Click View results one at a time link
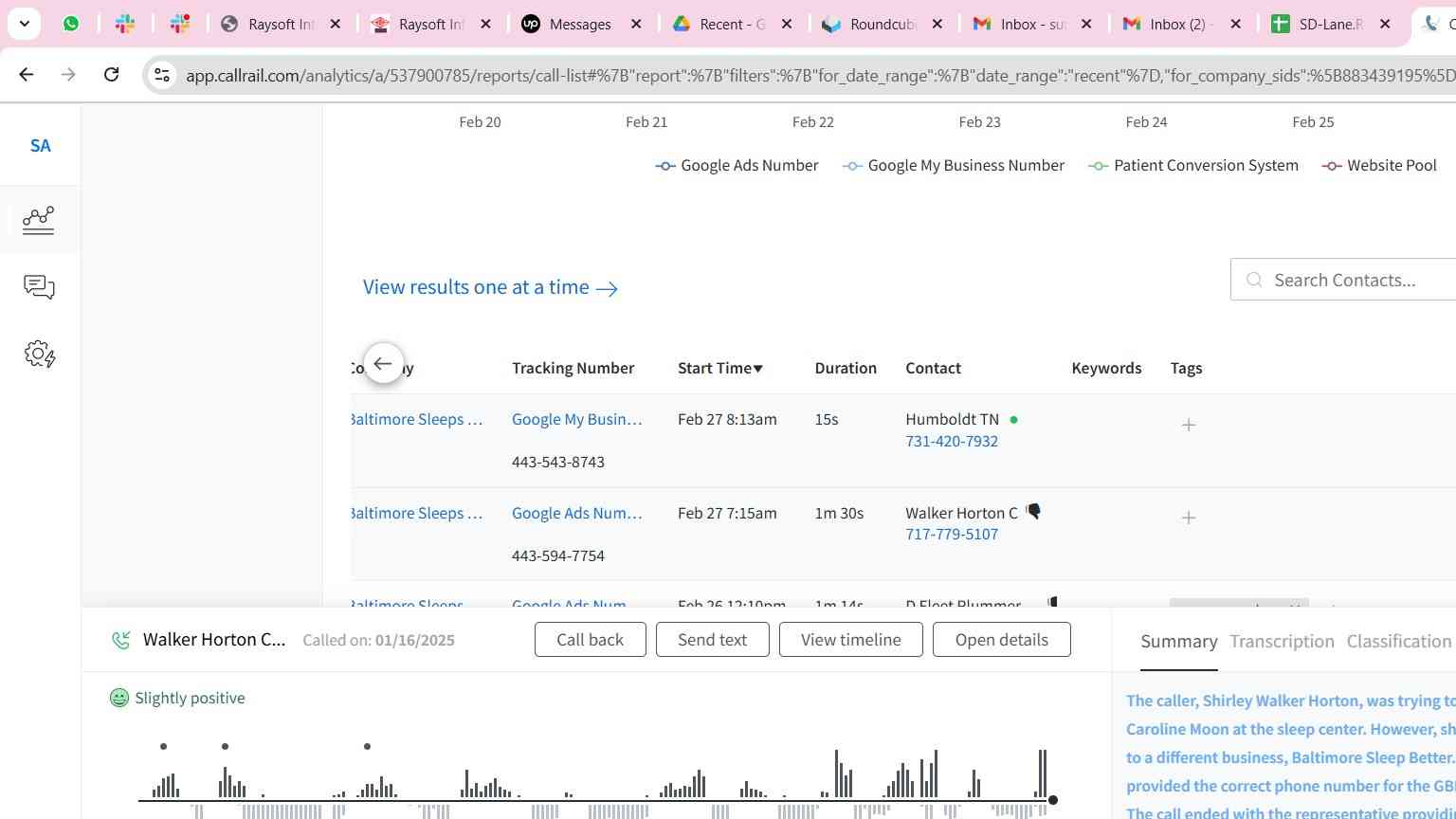Screen dimensions: 1456x819 click(490, 287)
